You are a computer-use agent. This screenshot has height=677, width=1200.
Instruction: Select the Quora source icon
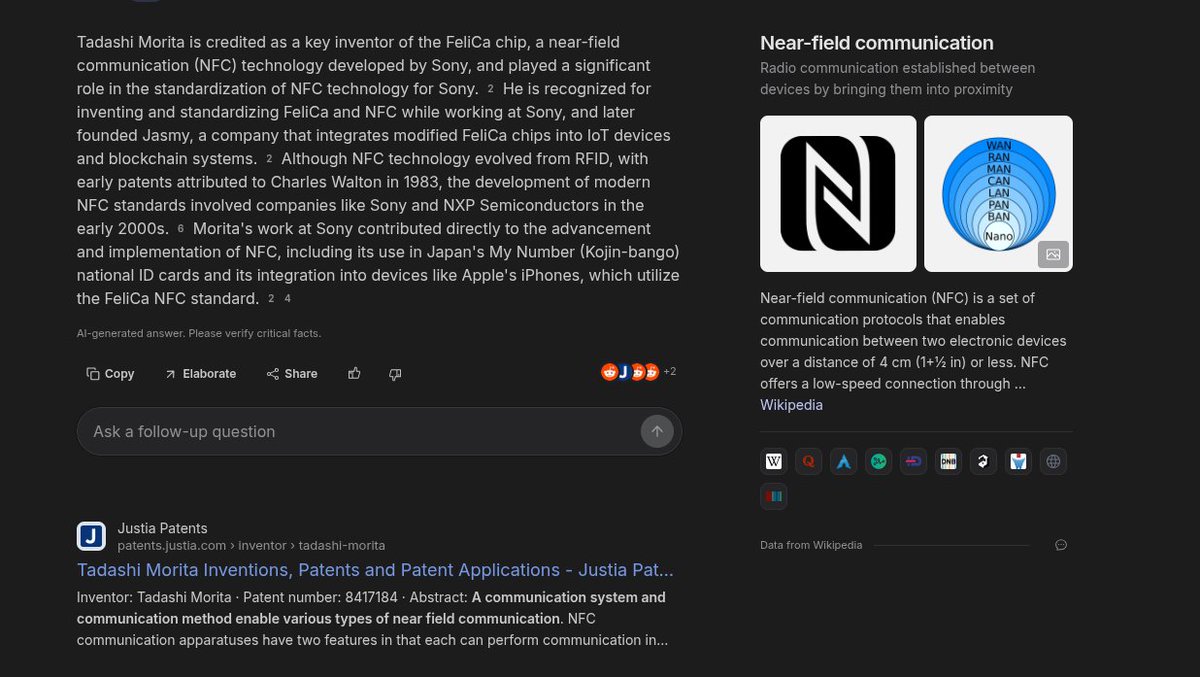click(x=808, y=461)
